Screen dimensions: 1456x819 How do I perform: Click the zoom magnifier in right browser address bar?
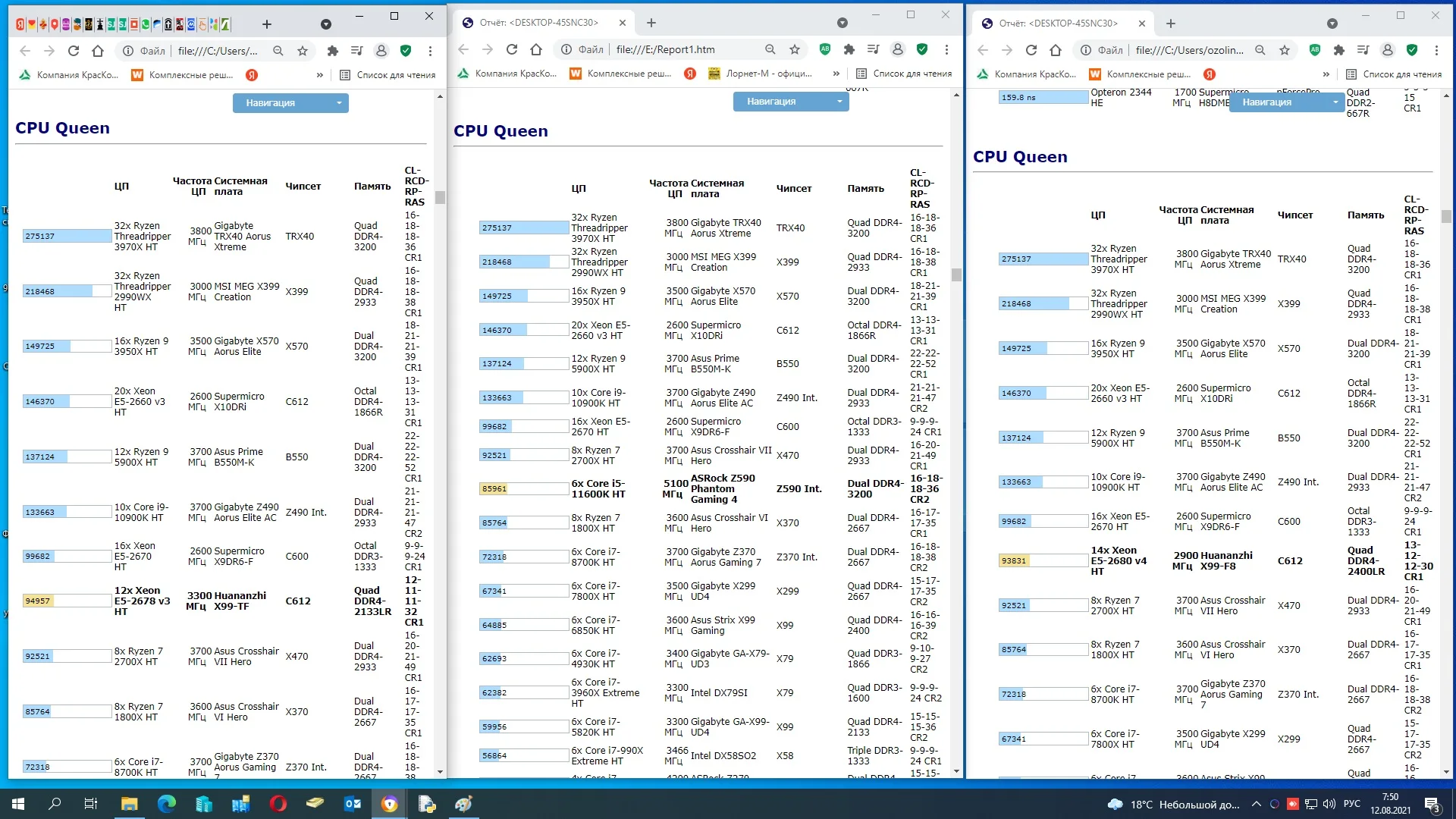point(1260,50)
